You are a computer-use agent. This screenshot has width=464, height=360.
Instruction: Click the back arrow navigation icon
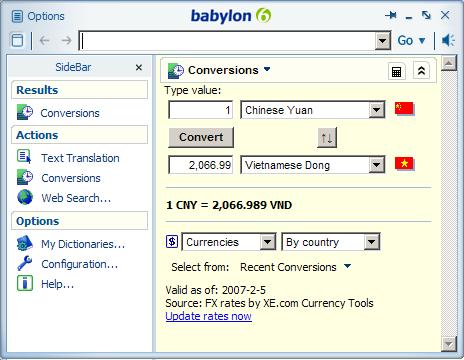click(44, 40)
